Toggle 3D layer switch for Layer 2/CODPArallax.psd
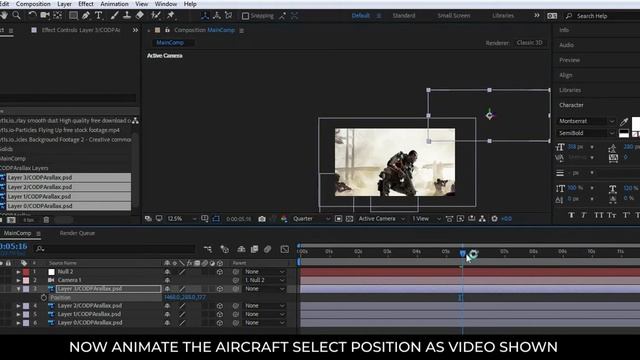 click(x=220, y=306)
